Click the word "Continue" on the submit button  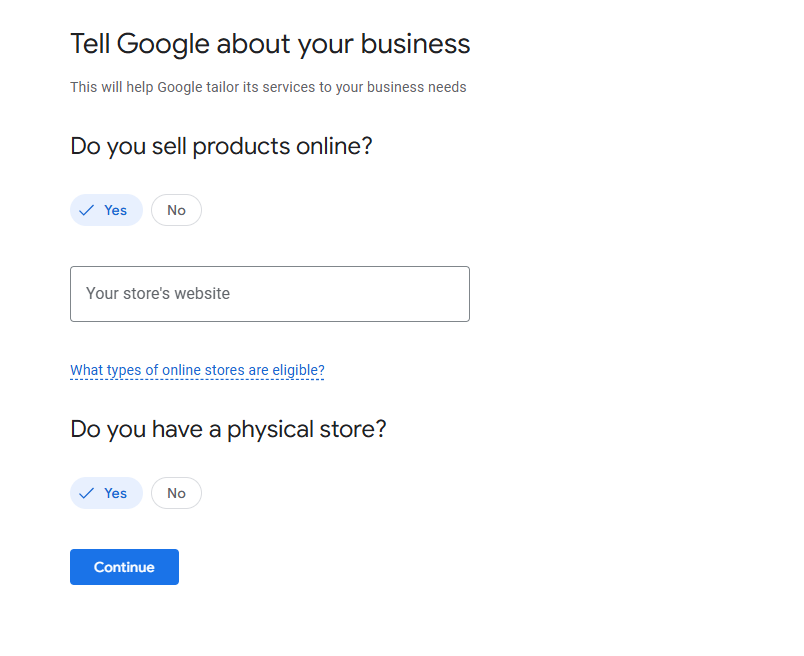click(124, 567)
